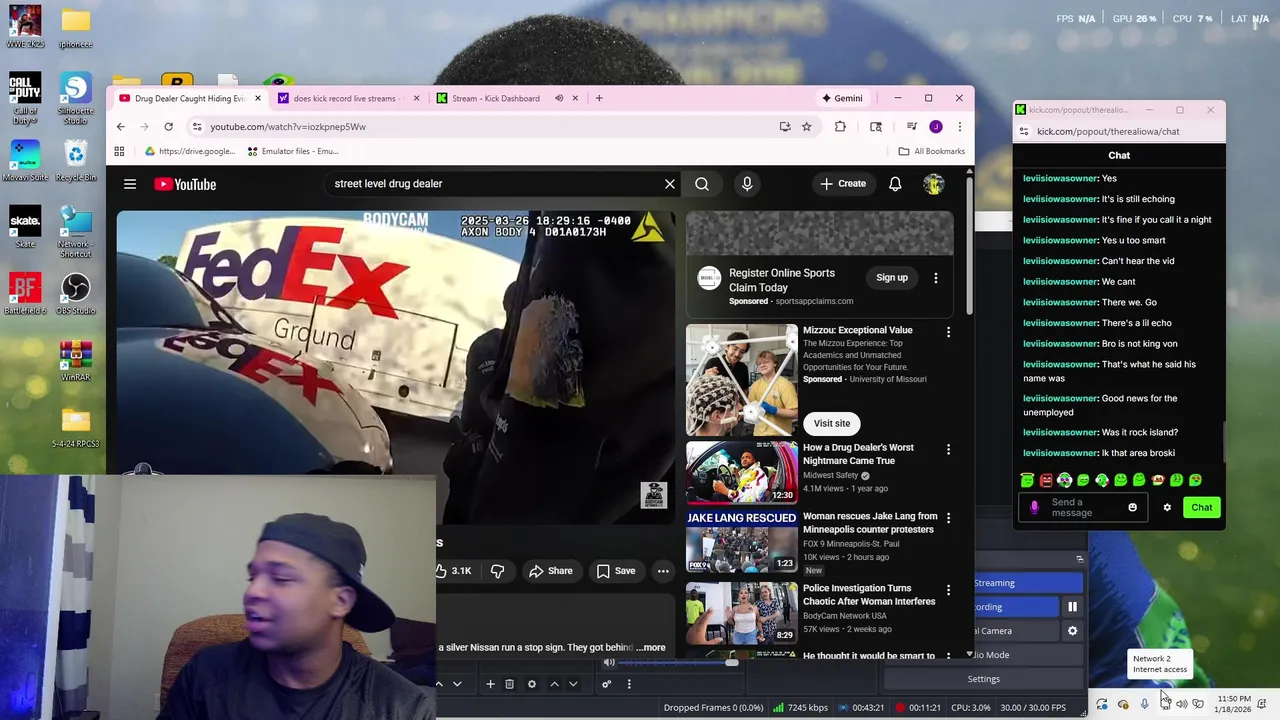The height and width of the screenshot is (720, 1280).
Task: Open the YouTube hamburger guide menu
Action: pyautogui.click(x=130, y=184)
